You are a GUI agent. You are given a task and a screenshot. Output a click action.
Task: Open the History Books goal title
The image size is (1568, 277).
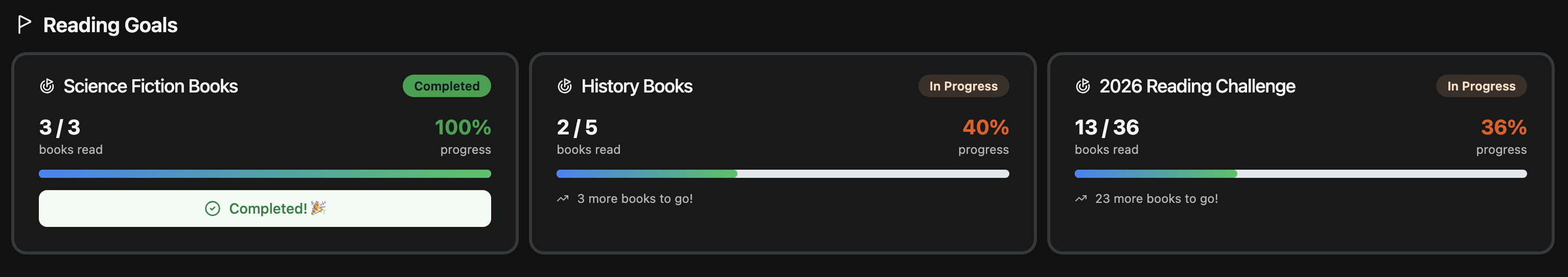[637, 86]
